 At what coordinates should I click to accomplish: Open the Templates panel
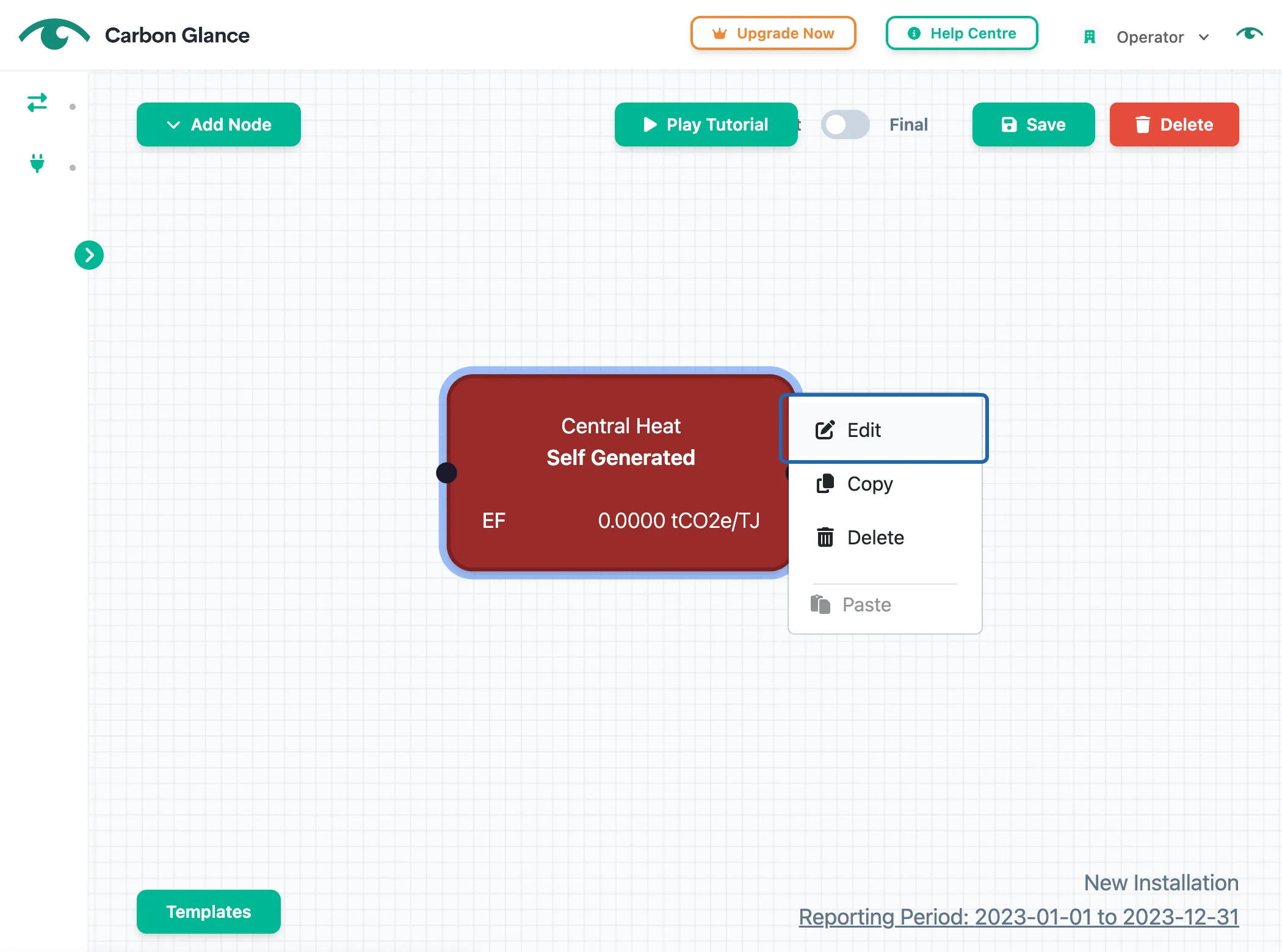[x=209, y=912]
